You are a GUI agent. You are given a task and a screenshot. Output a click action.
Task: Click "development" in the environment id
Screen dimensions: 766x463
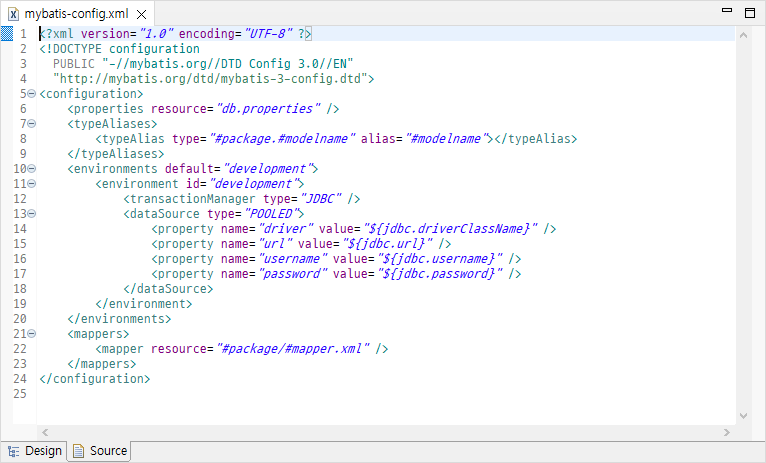point(254,184)
